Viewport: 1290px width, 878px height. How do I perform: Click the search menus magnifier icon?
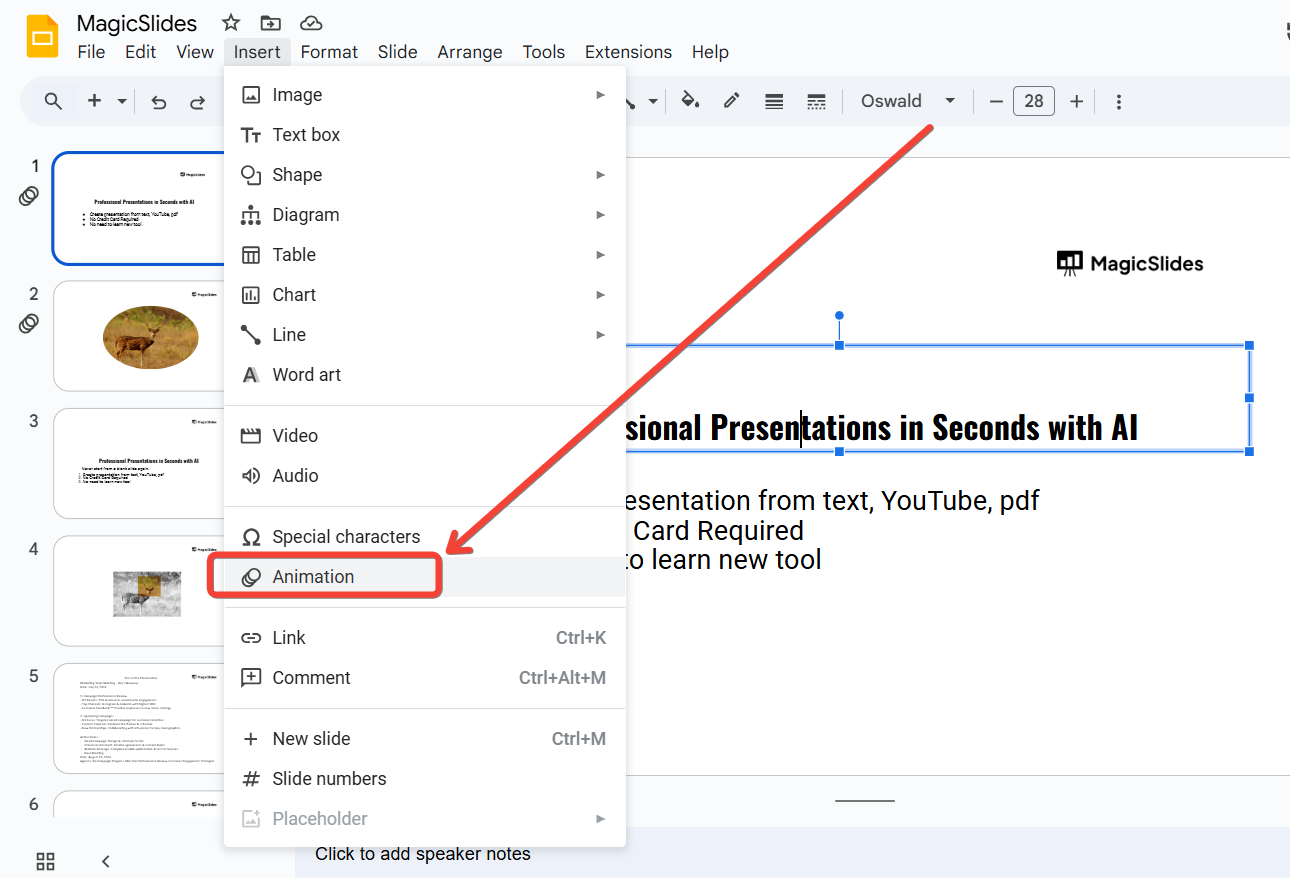tap(54, 101)
